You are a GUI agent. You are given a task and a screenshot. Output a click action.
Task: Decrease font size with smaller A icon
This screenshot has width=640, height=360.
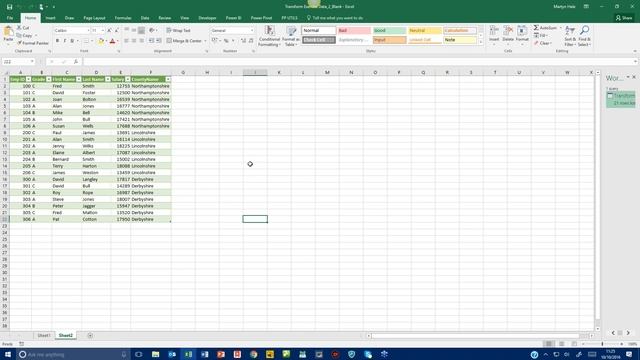[x=116, y=31]
